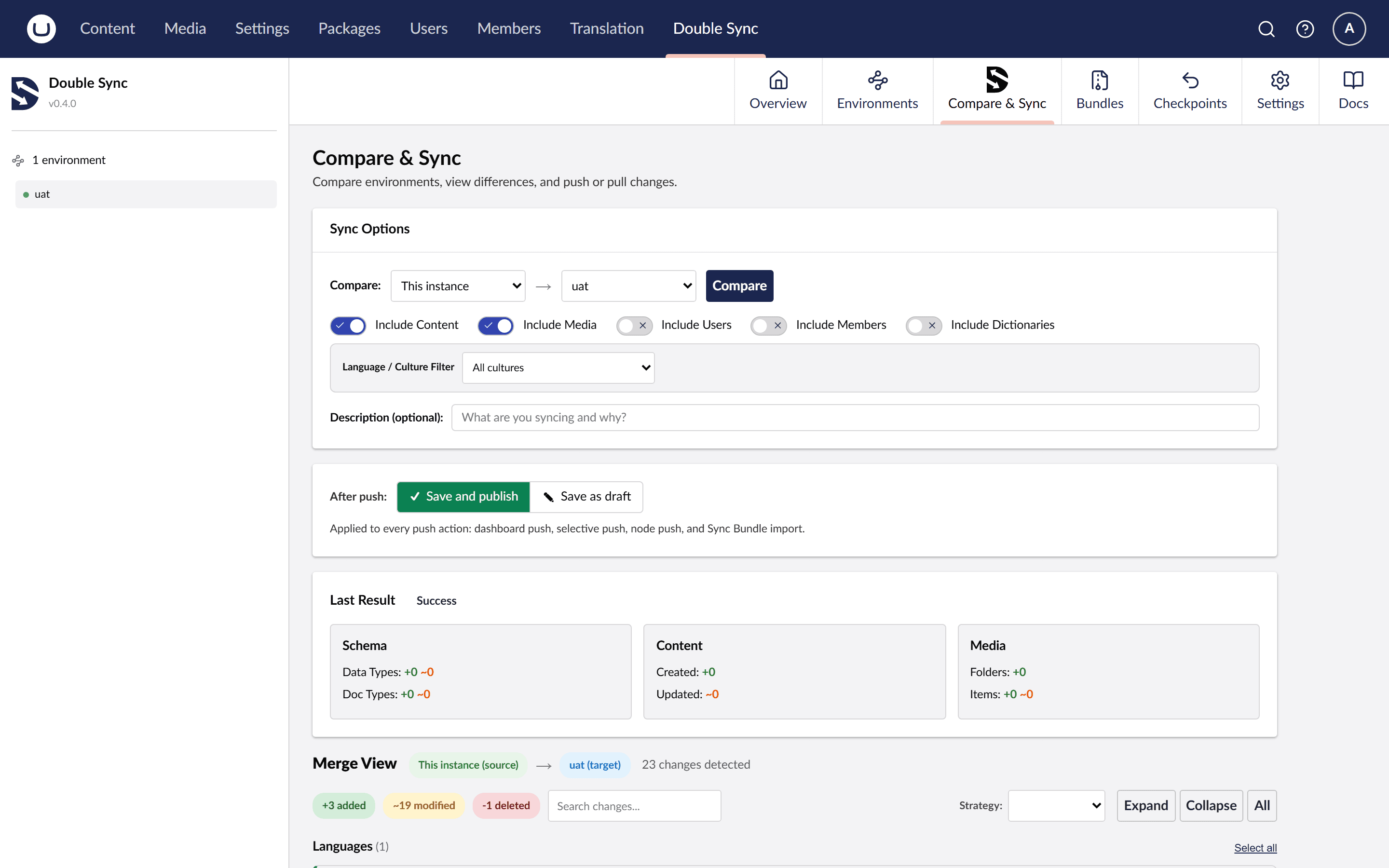The height and width of the screenshot is (868, 1389).
Task: Open the Users section
Action: [429, 29]
